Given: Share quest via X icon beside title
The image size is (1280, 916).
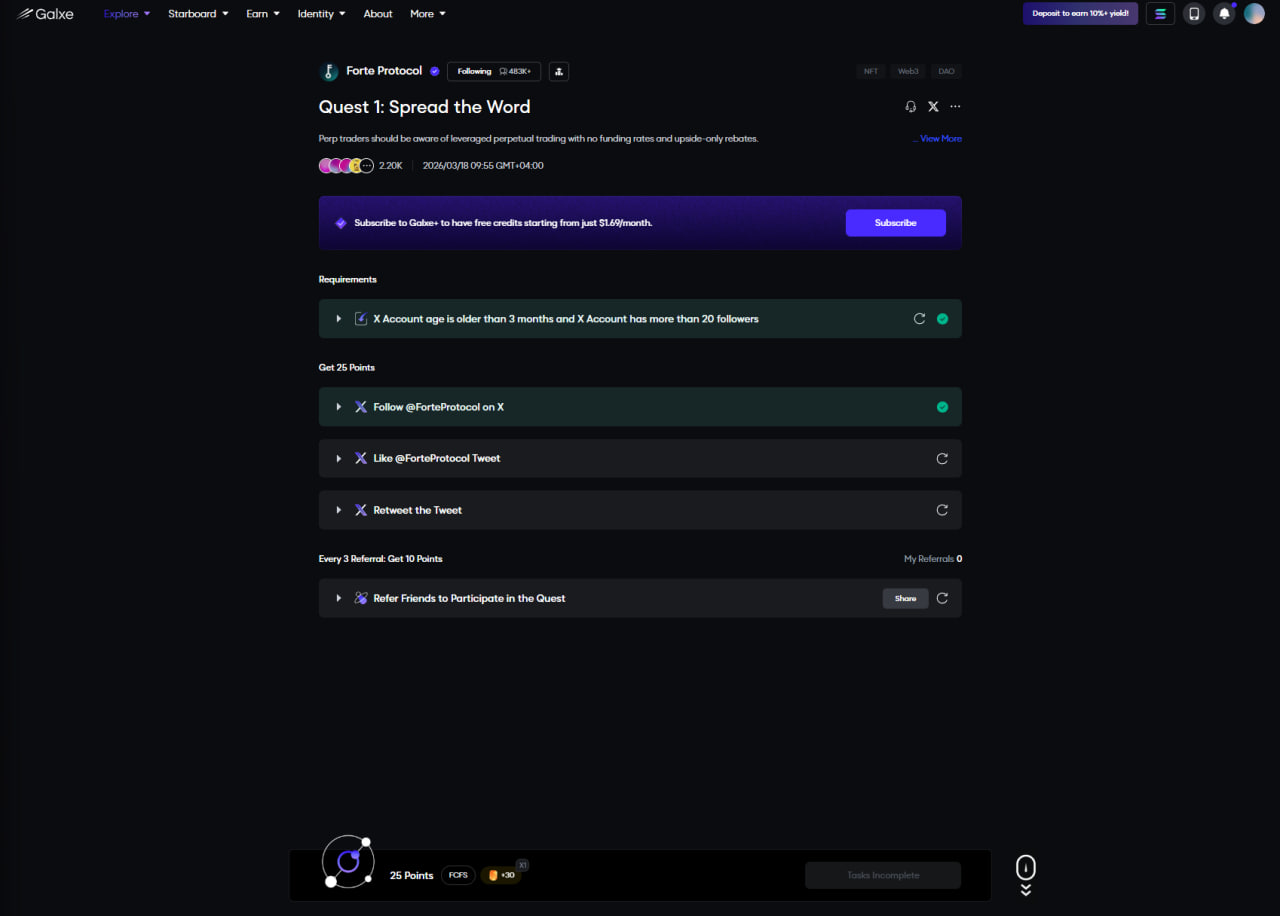Looking at the screenshot, I should 933,107.
